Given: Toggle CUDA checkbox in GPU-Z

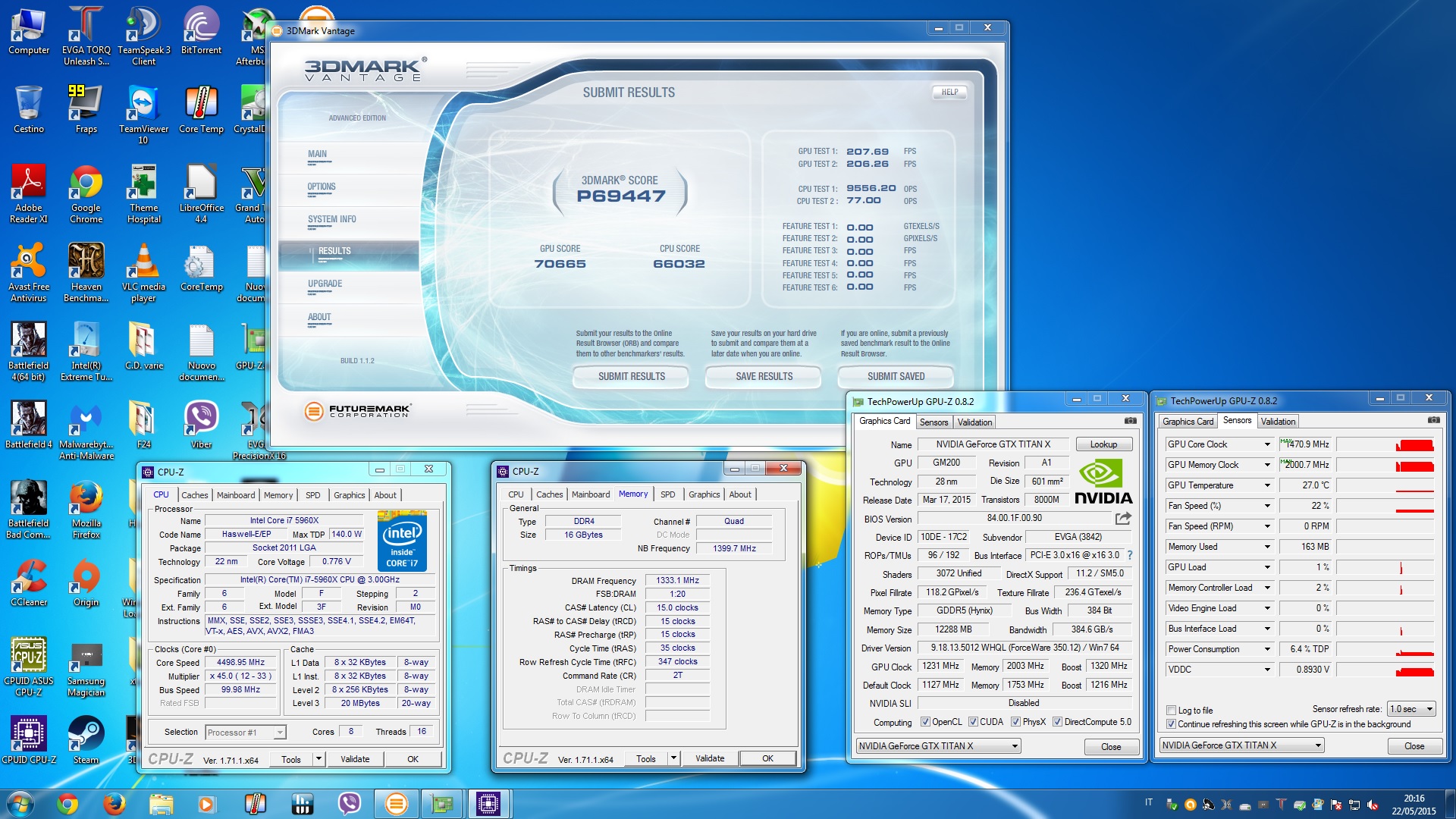Looking at the screenshot, I should click(973, 722).
